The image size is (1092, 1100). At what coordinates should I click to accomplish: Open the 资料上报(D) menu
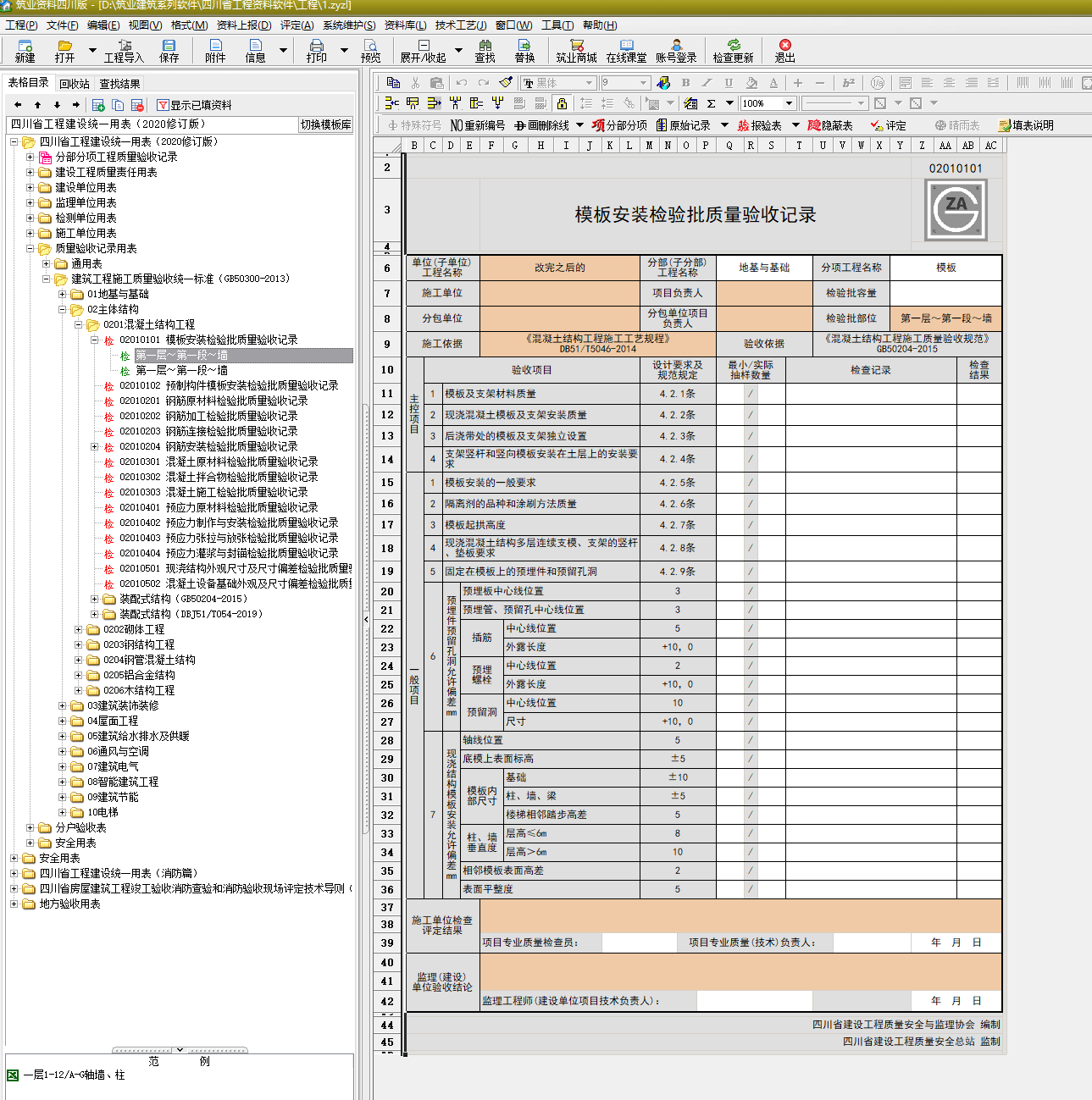click(x=244, y=25)
